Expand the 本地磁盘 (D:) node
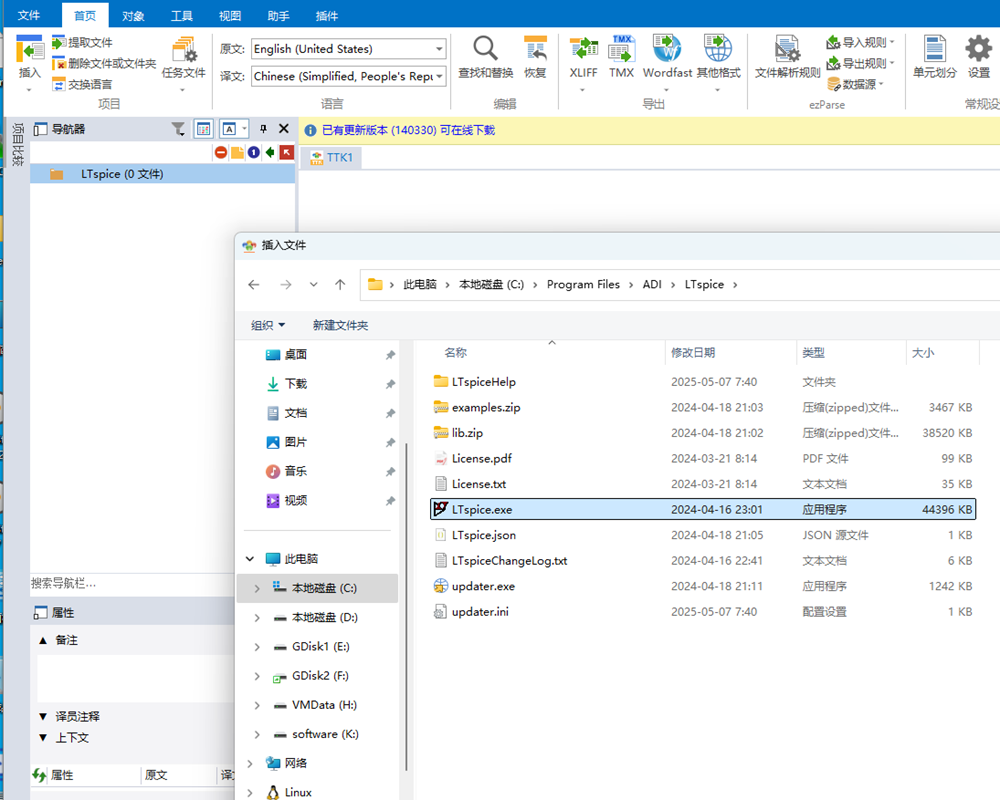The height and width of the screenshot is (800, 1000). pos(257,618)
